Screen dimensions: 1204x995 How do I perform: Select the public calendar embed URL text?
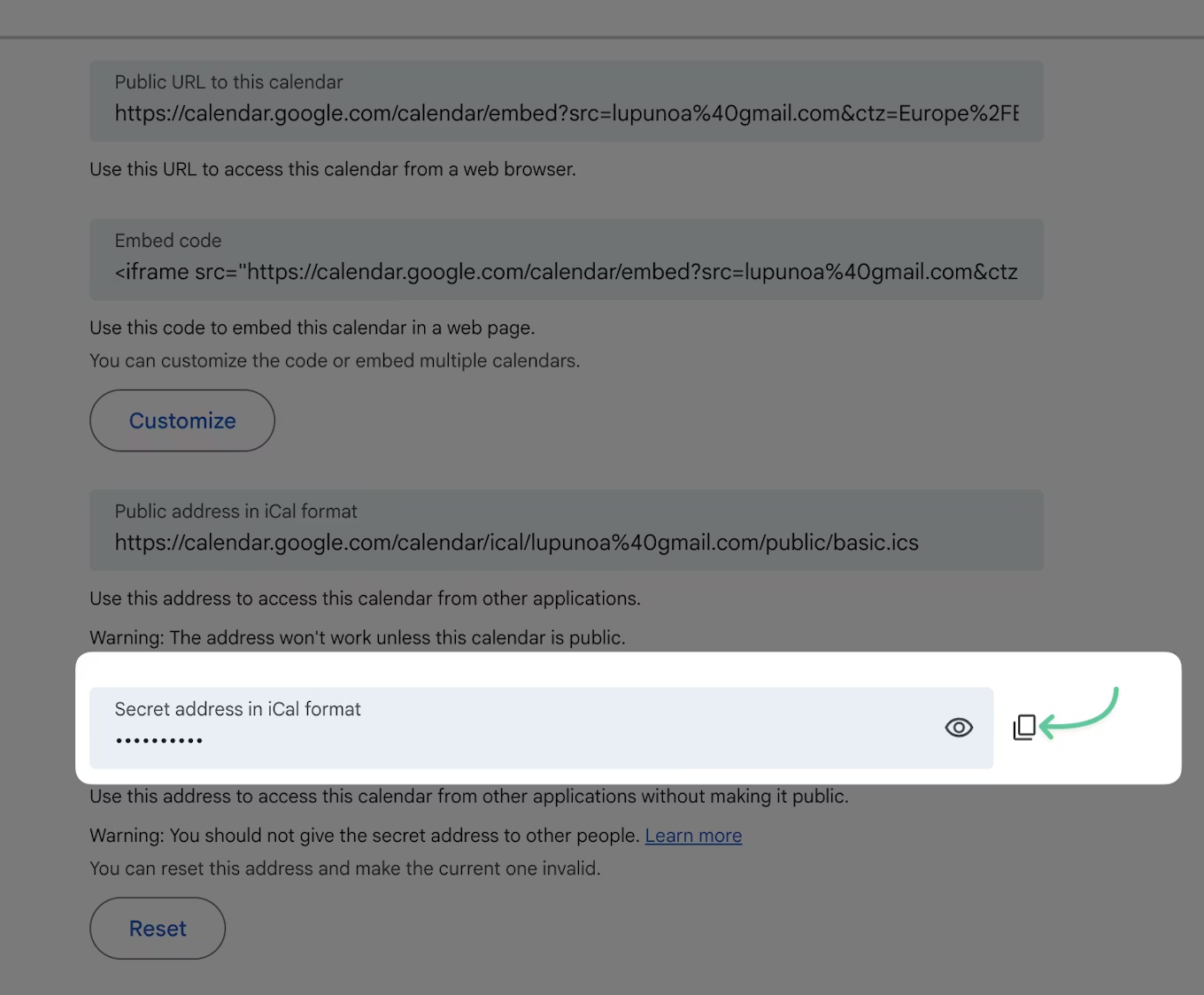tap(567, 113)
